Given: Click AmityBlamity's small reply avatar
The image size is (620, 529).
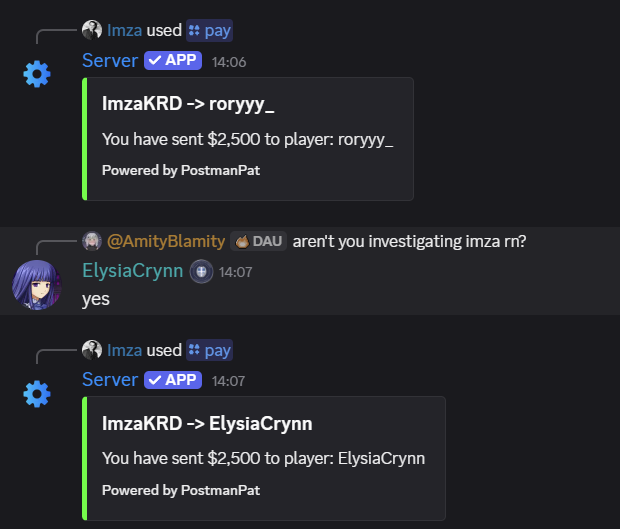Looking at the screenshot, I should point(92,241).
